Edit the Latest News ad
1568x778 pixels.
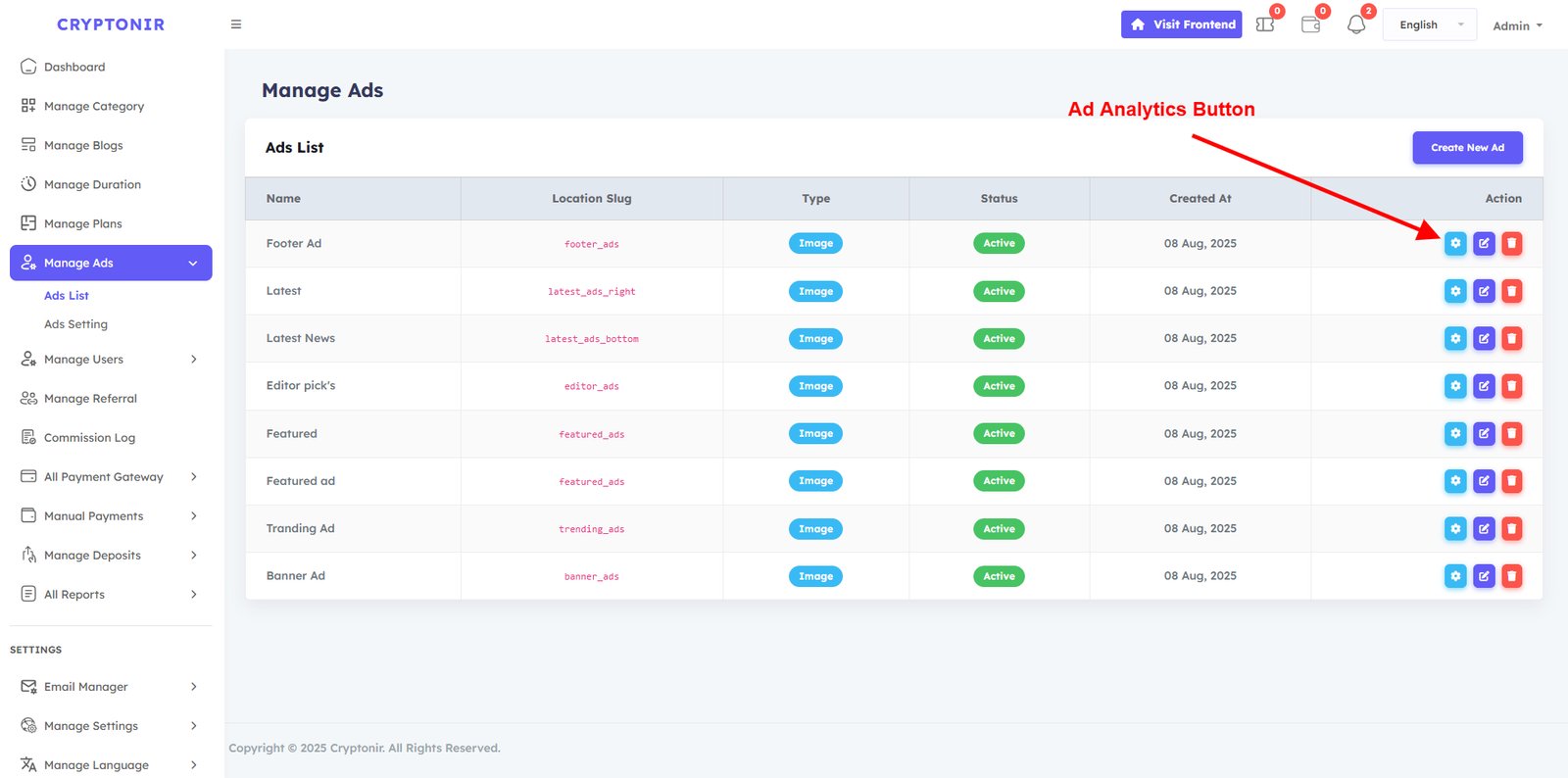click(1484, 339)
